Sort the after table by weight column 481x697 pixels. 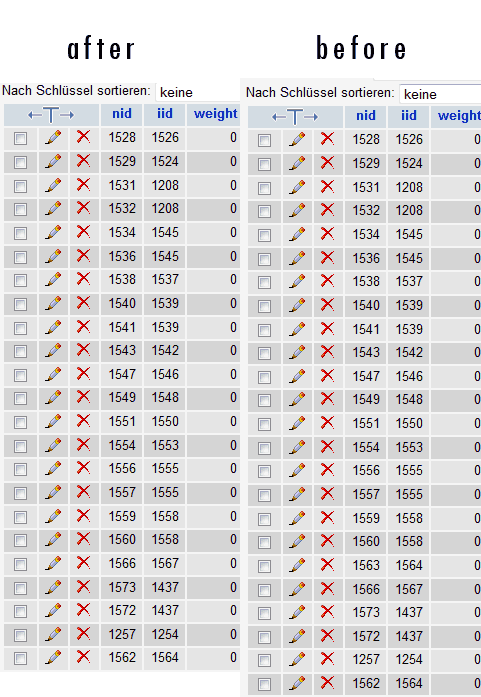(x=216, y=114)
